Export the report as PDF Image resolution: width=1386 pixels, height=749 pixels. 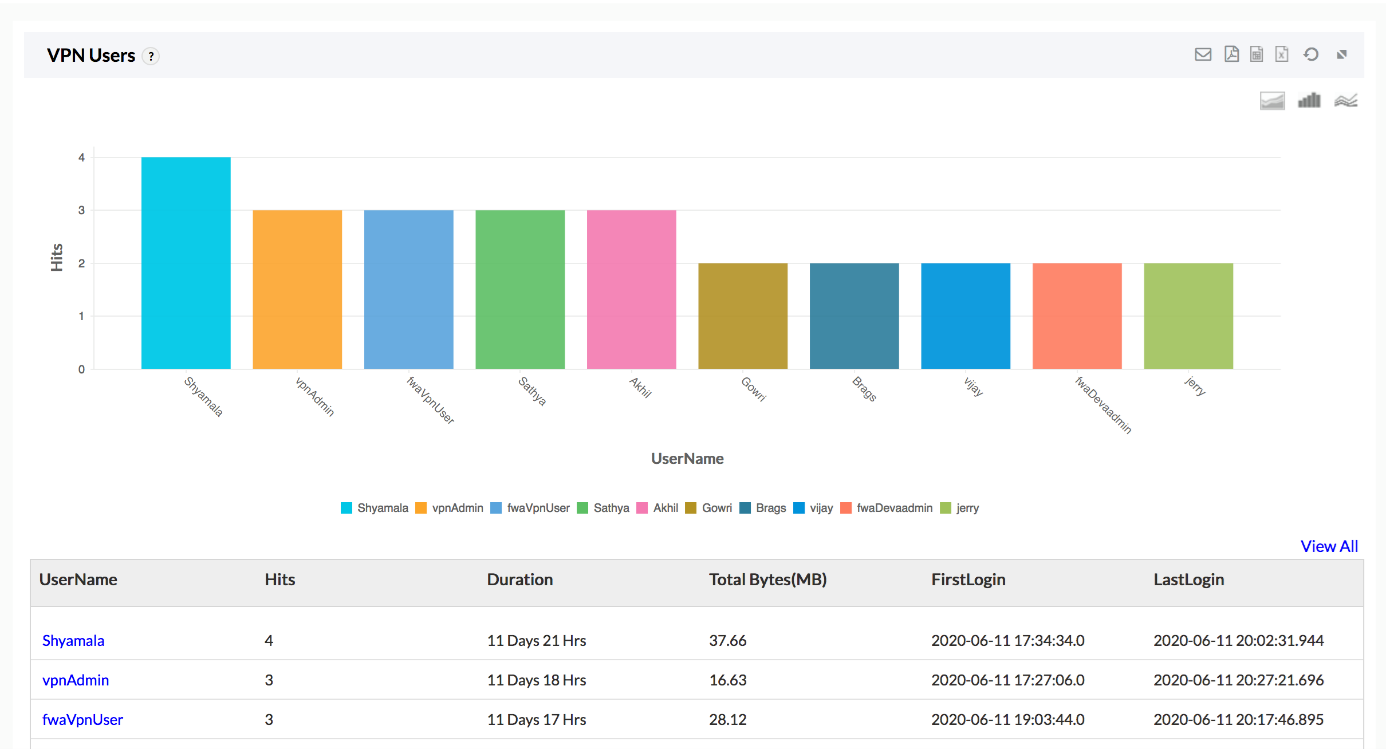coord(1231,54)
